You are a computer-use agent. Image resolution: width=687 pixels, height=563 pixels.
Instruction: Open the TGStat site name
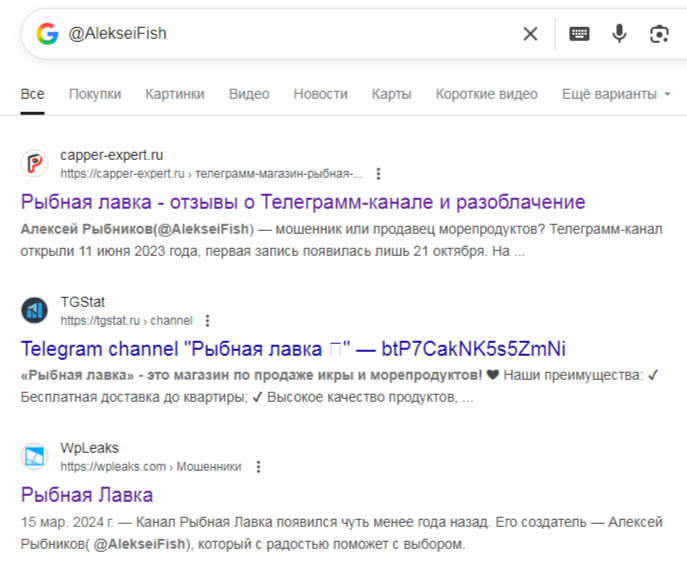pyautogui.click(x=83, y=302)
